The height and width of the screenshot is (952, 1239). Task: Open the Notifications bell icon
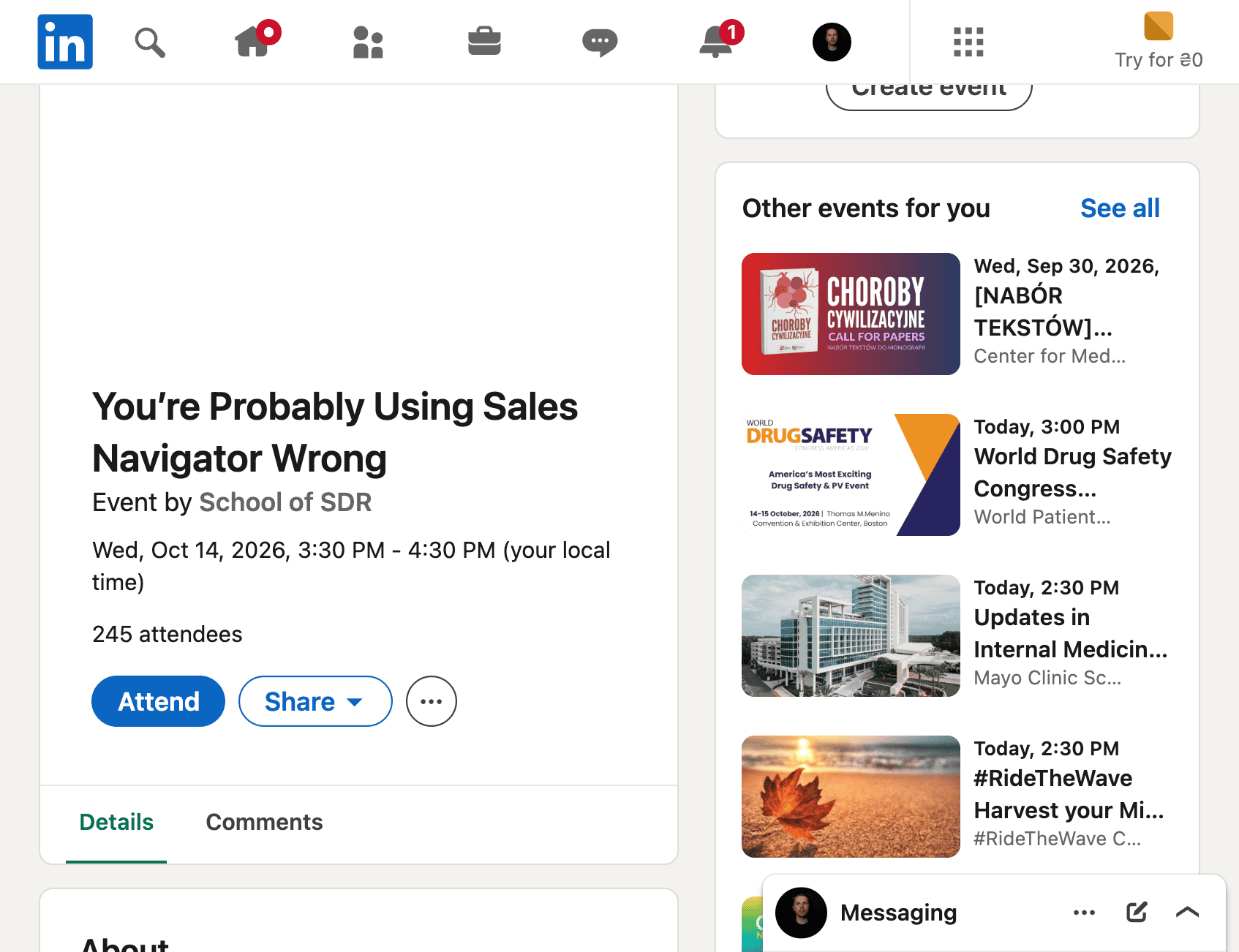pos(718,40)
